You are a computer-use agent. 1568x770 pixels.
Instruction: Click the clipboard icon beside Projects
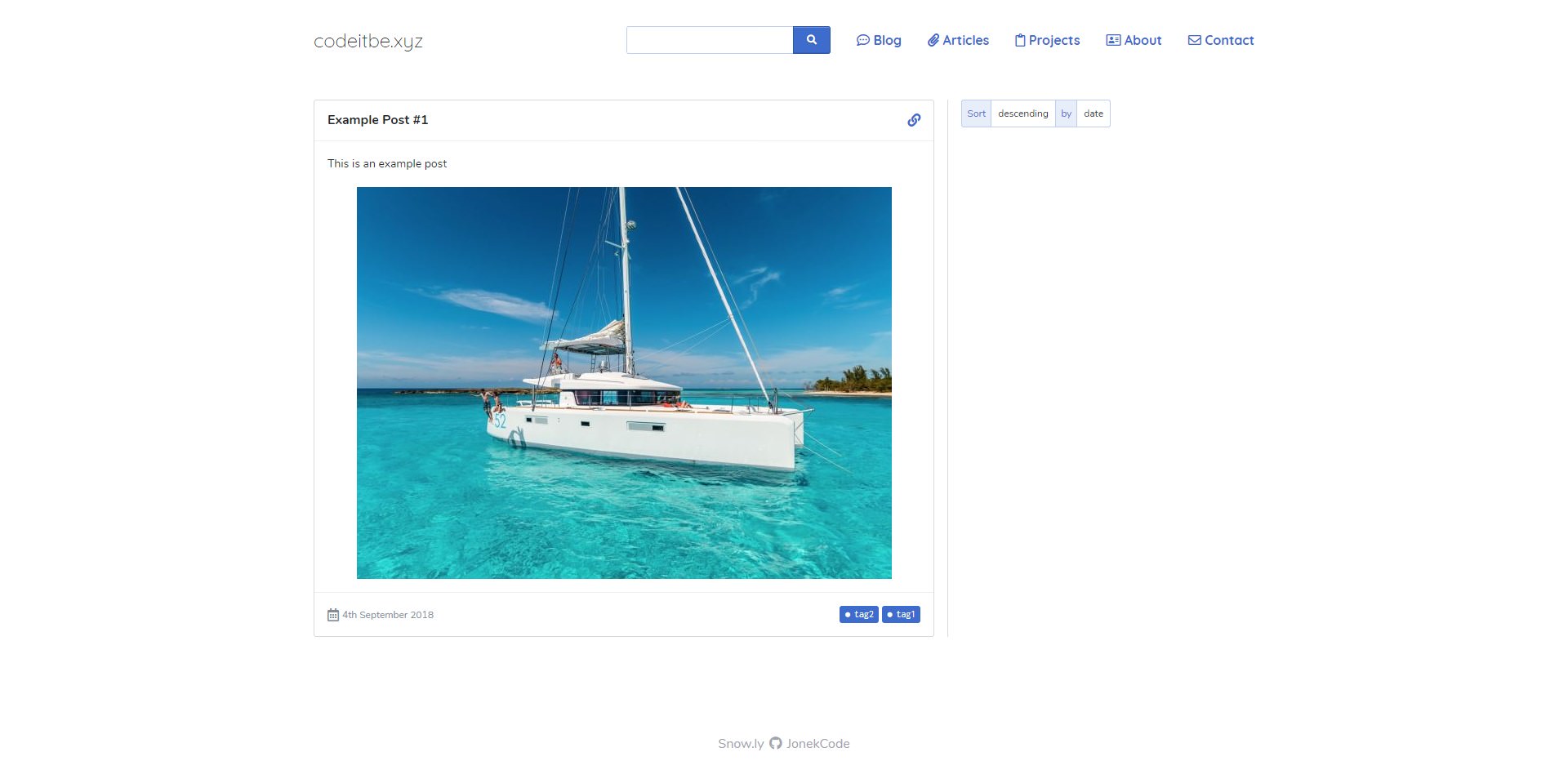1020,40
